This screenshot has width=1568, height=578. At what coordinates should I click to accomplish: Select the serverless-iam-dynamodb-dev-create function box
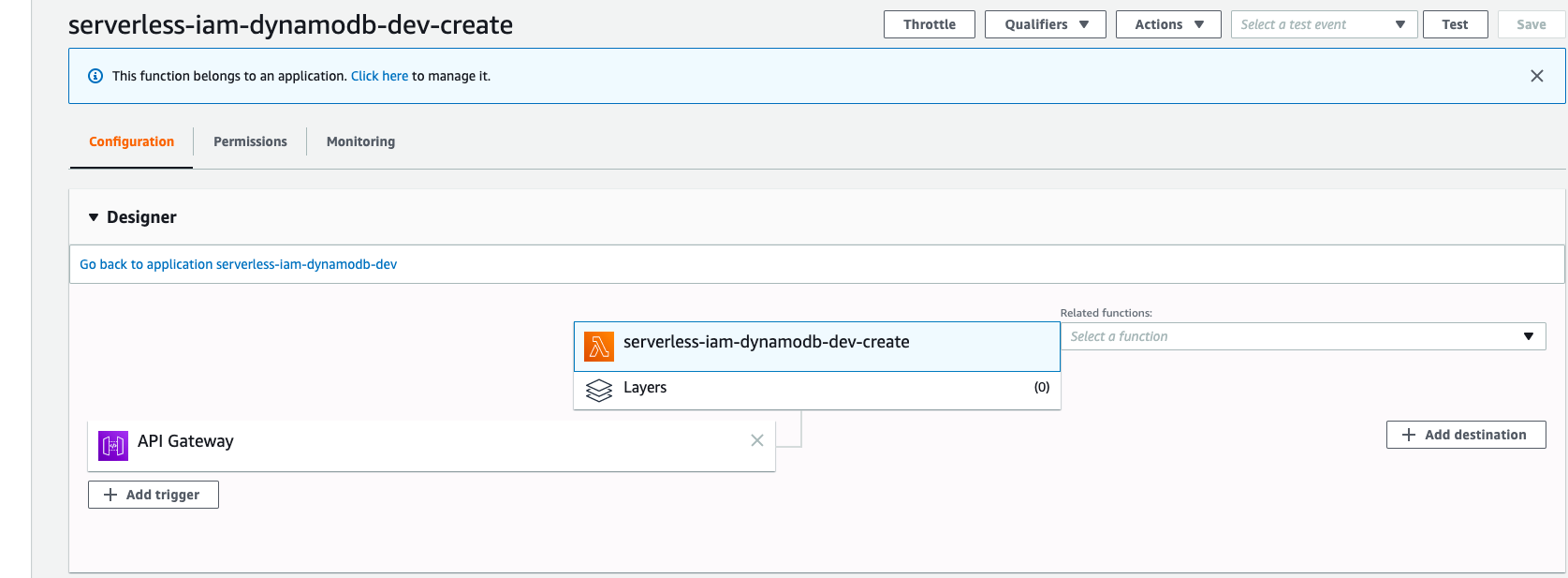point(816,347)
